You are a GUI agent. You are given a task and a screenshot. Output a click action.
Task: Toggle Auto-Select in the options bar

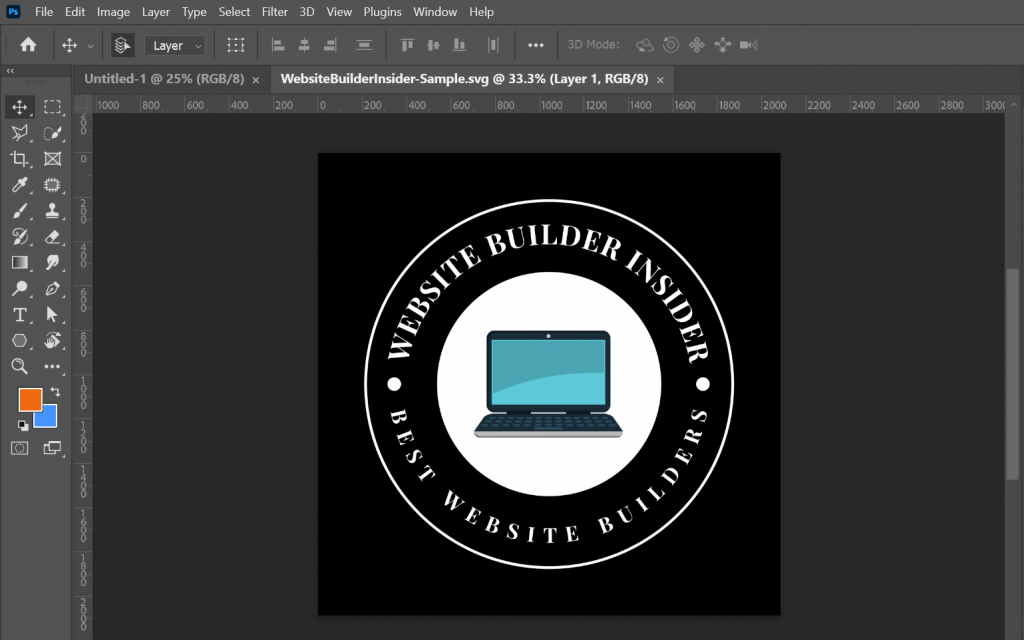(x=122, y=45)
